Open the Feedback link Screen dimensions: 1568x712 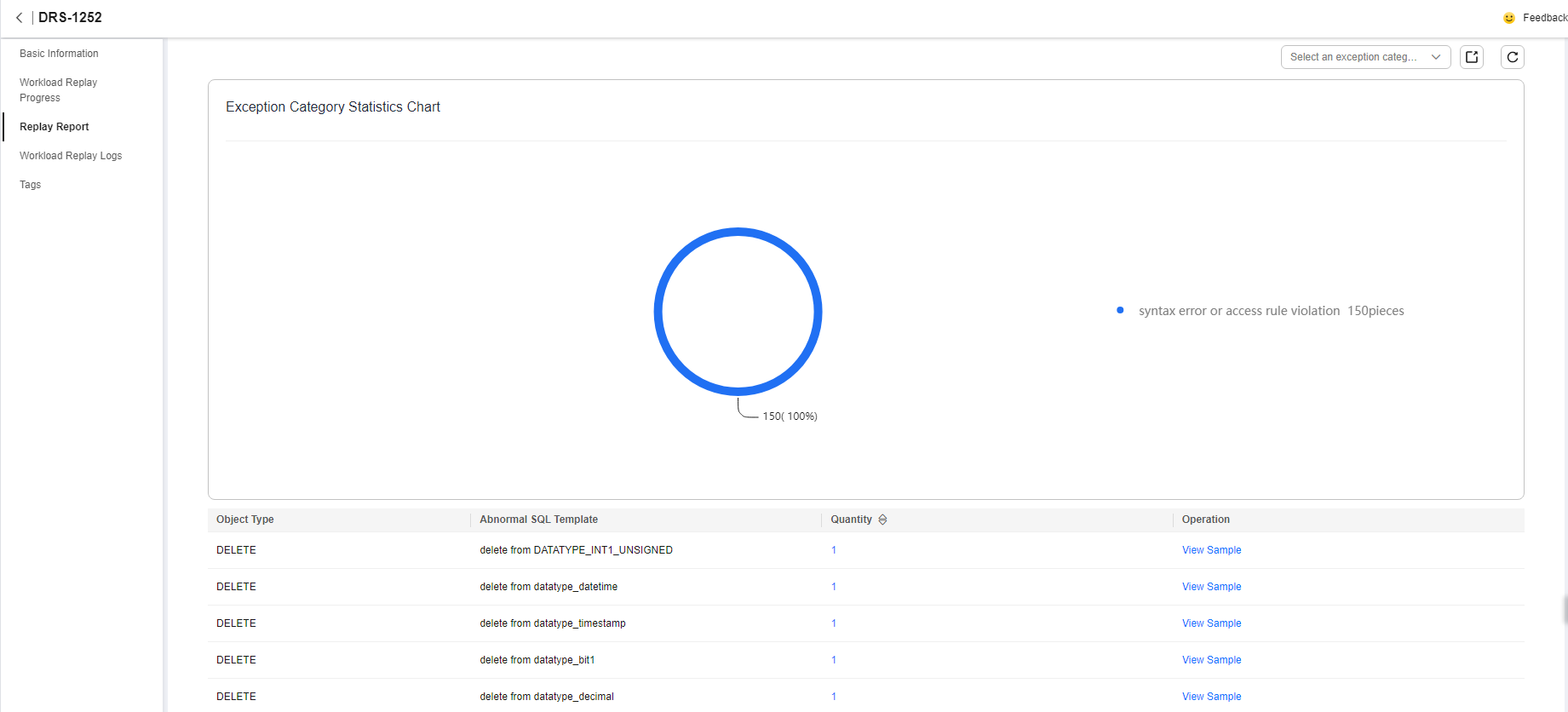tap(1544, 18)
